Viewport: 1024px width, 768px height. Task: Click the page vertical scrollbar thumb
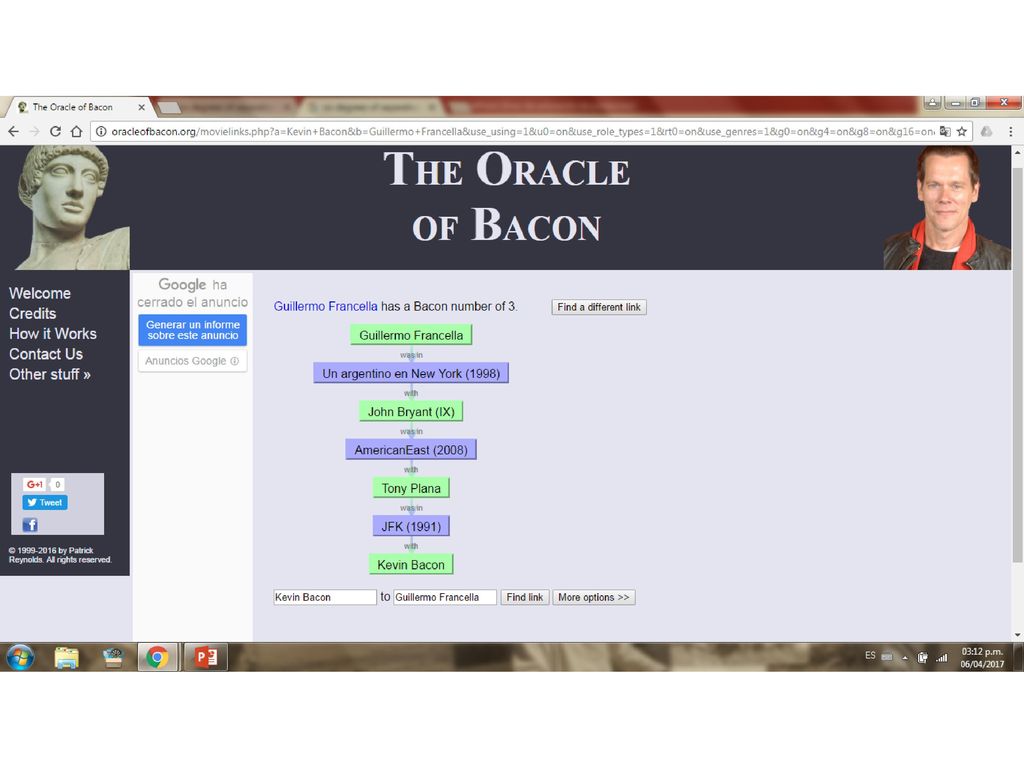[1017, 364]
